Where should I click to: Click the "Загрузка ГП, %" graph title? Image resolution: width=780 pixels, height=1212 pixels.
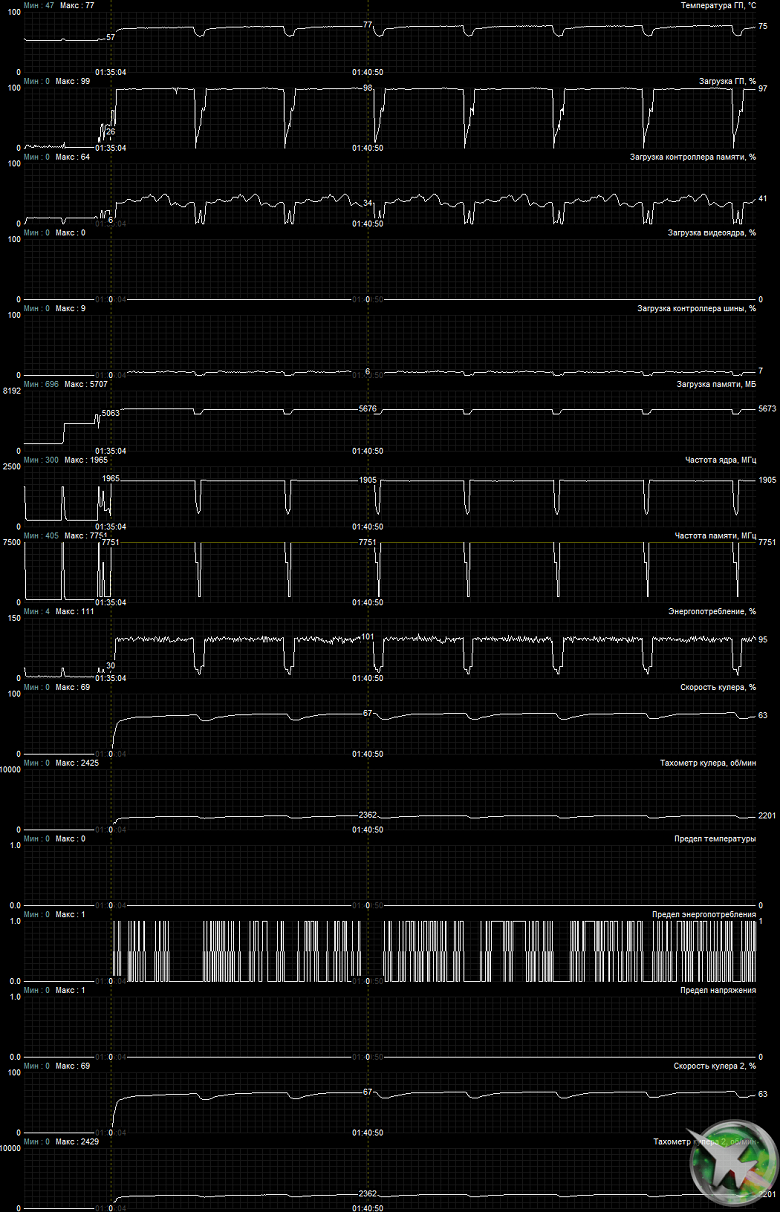coord(727,80)
